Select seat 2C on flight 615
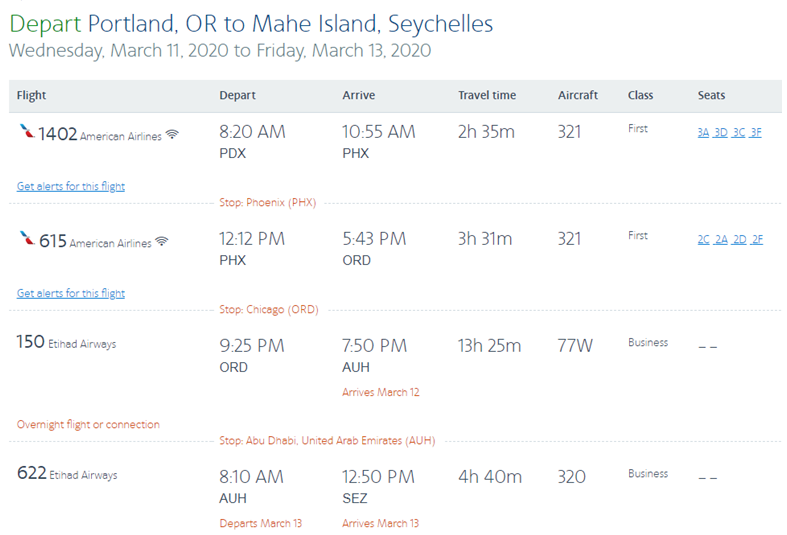The image size is (787, 535). pos(703,239)
